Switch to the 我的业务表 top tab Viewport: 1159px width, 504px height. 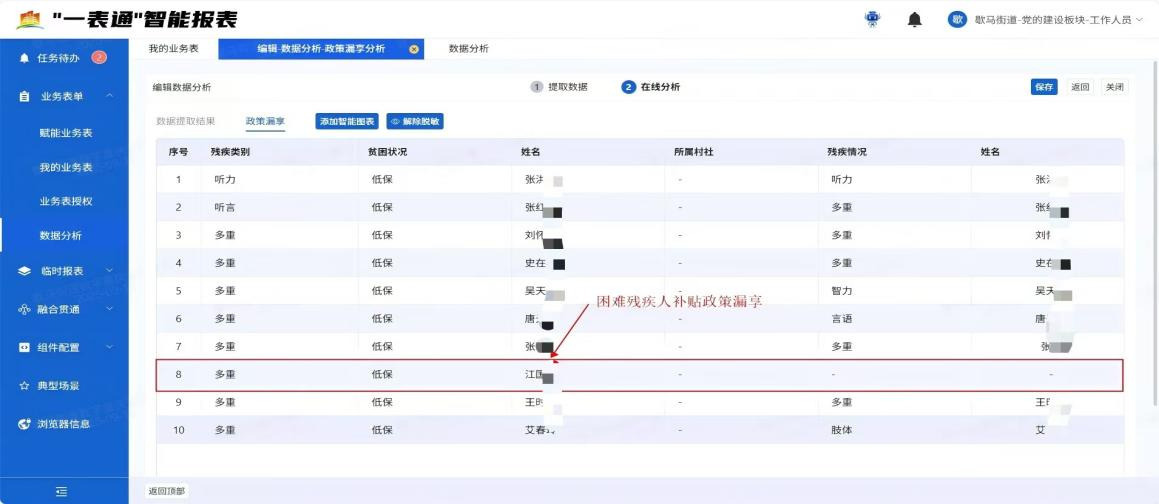coord(173,49)
